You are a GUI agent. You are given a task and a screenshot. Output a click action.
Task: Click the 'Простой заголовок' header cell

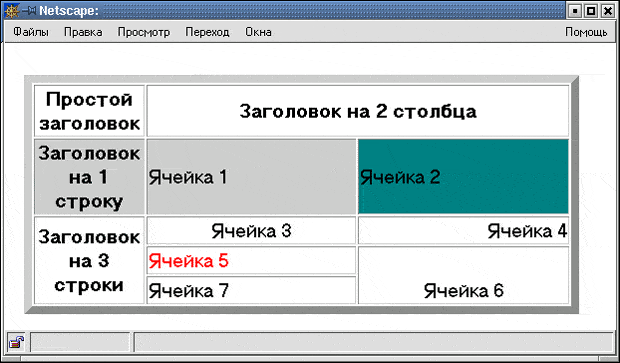(x=89, y=111)
